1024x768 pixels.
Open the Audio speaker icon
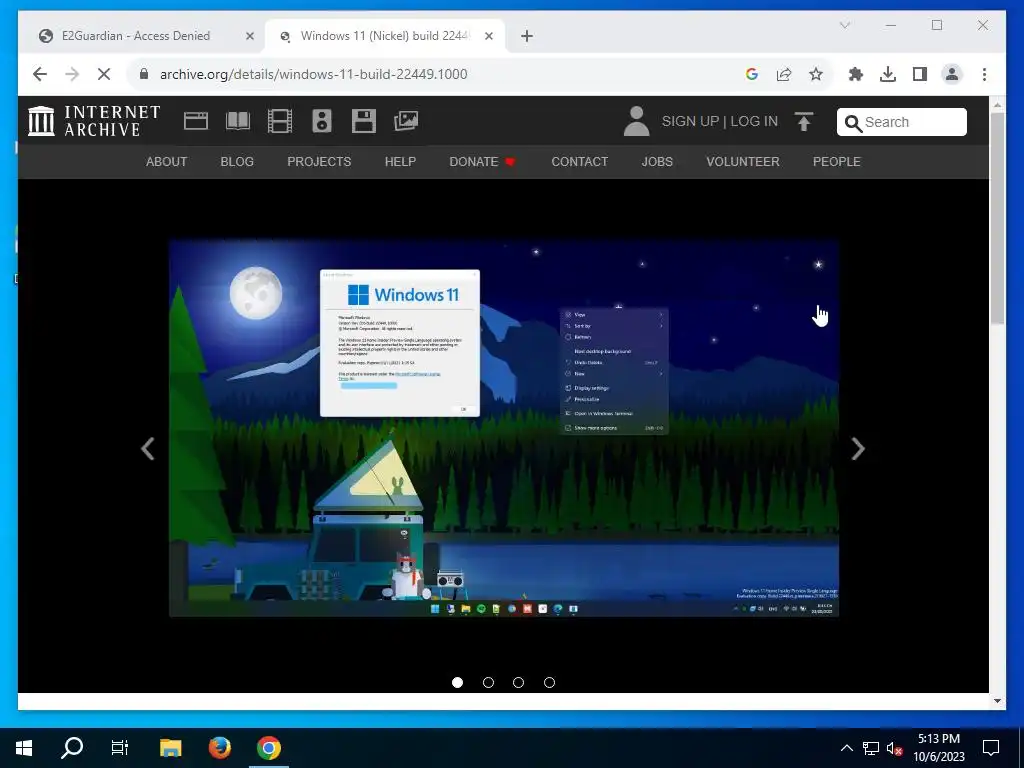pyautogui.click(x=322, y=121)
